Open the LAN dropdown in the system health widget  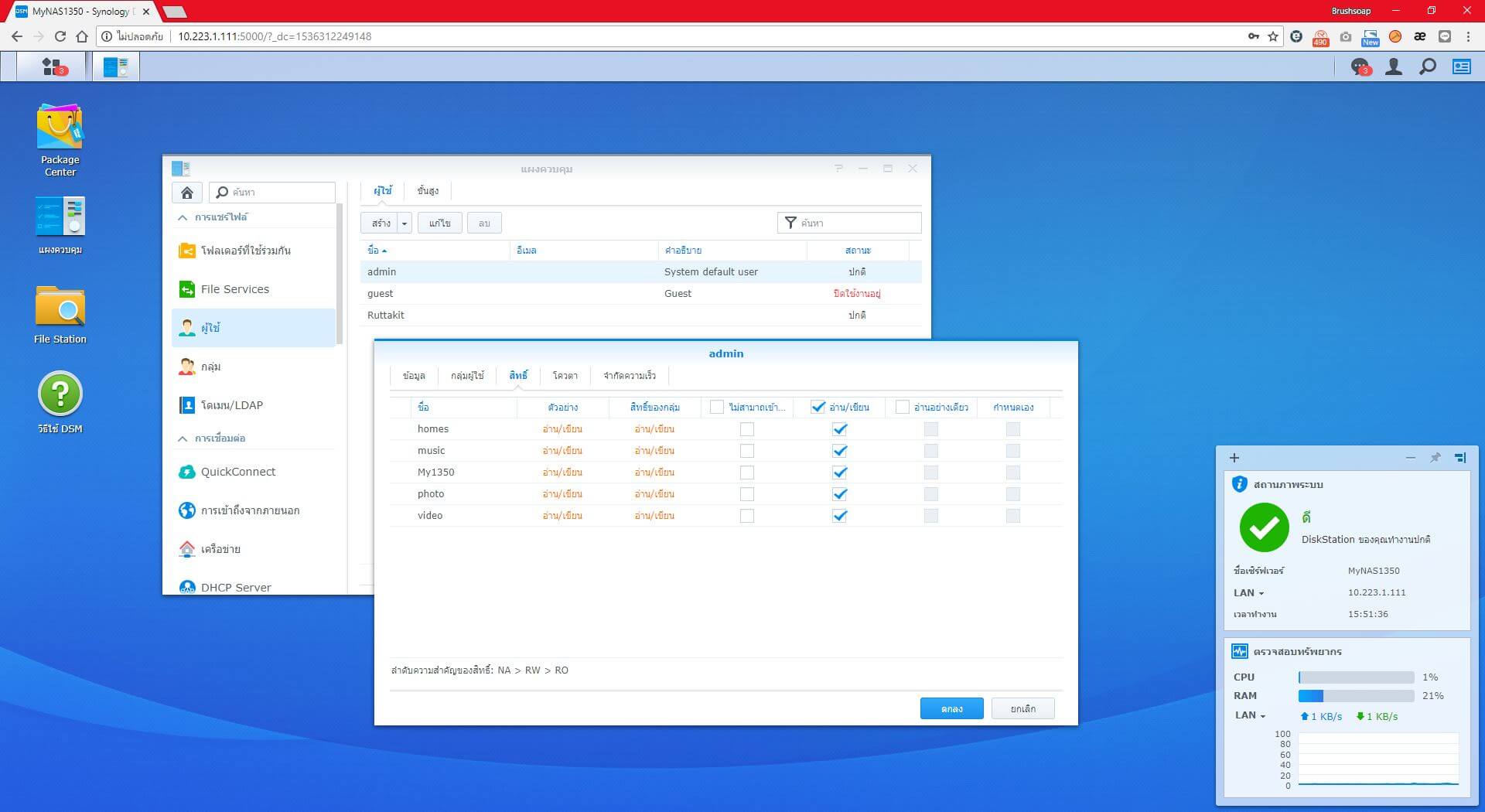(1248, 593)
